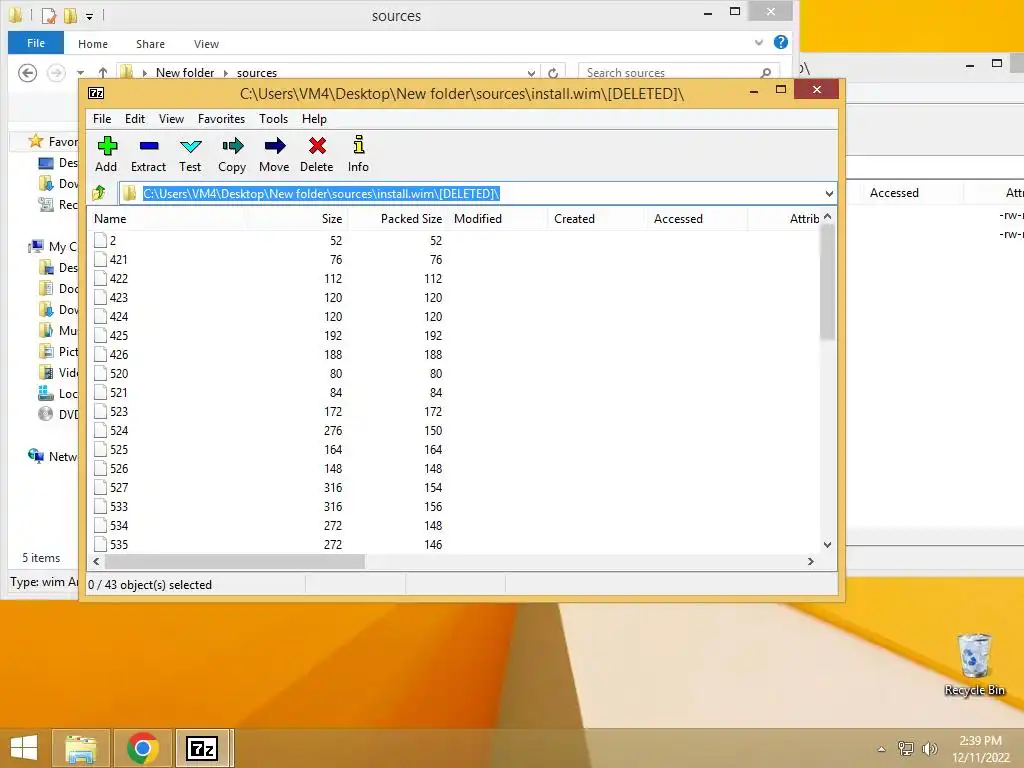Sort by the Size column header

click(298, 219)
